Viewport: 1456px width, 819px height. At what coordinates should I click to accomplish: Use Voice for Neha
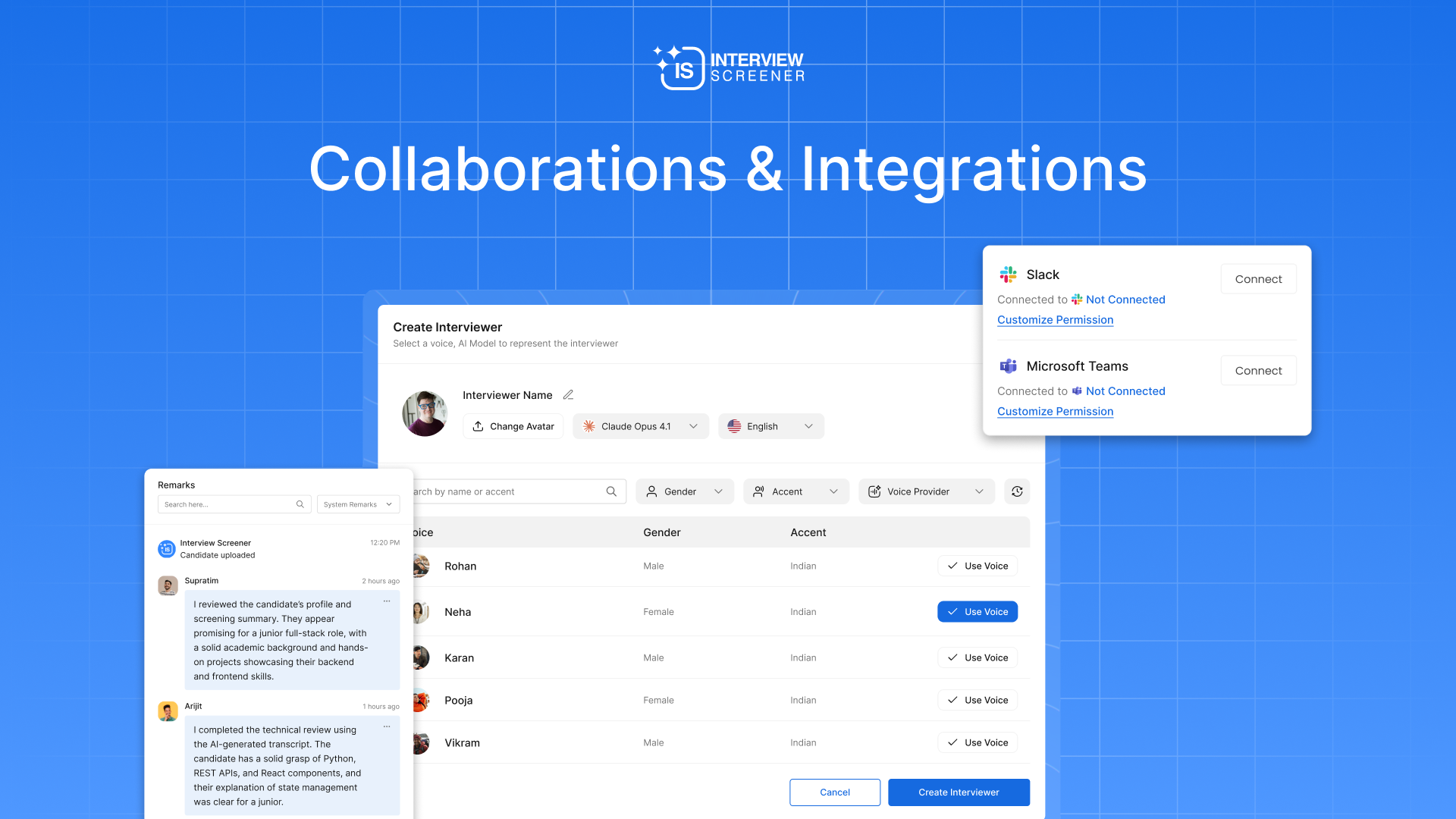tap(977, 612)
